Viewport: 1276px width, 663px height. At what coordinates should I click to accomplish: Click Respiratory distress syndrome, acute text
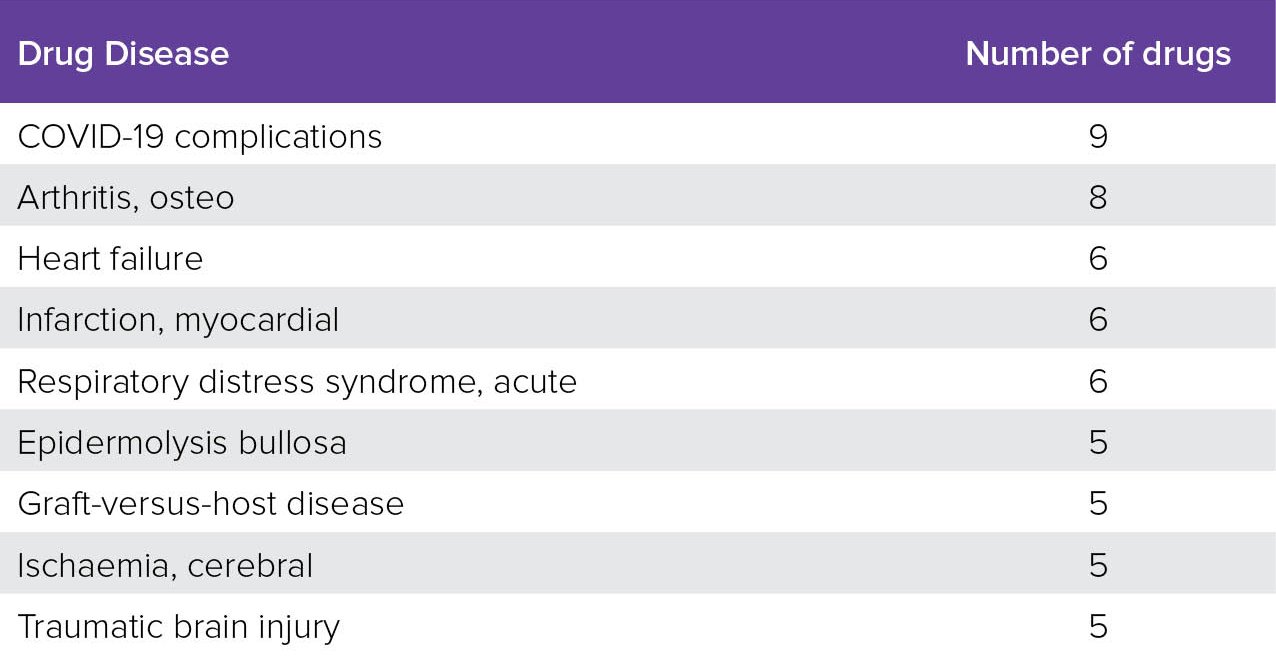[297, 382]
